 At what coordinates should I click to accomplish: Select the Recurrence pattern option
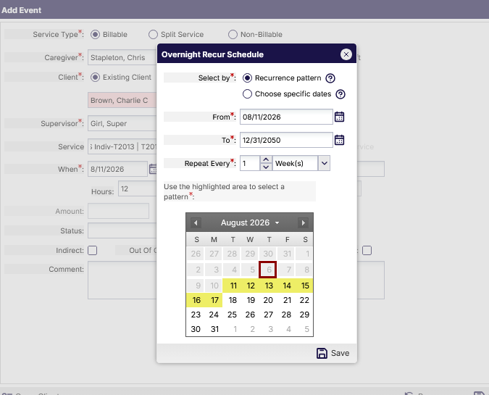pos(247,78)
